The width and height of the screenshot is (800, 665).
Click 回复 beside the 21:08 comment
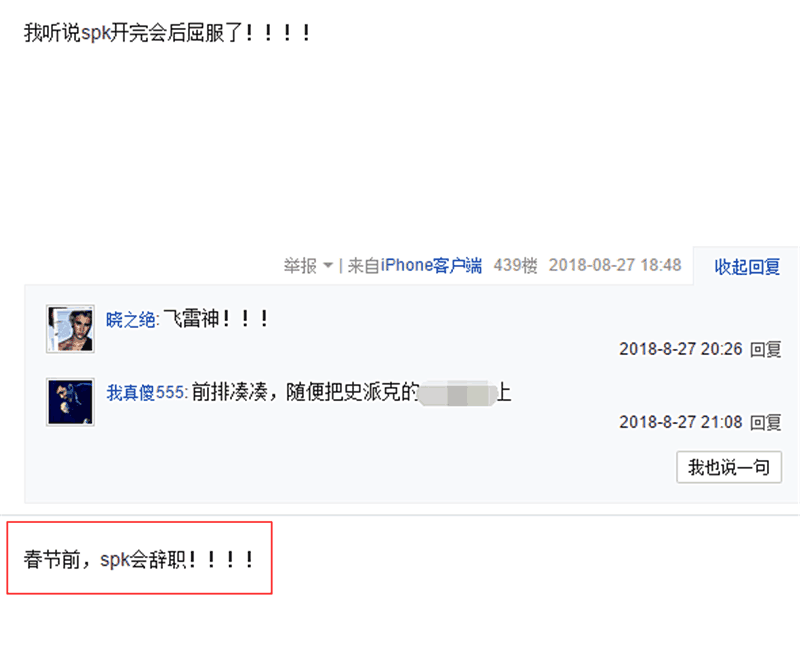pos(766,423)
